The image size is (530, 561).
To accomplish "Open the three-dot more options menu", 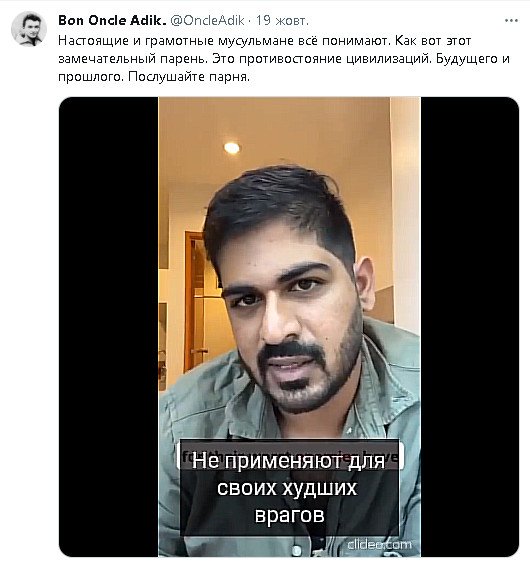I will 511,20.
